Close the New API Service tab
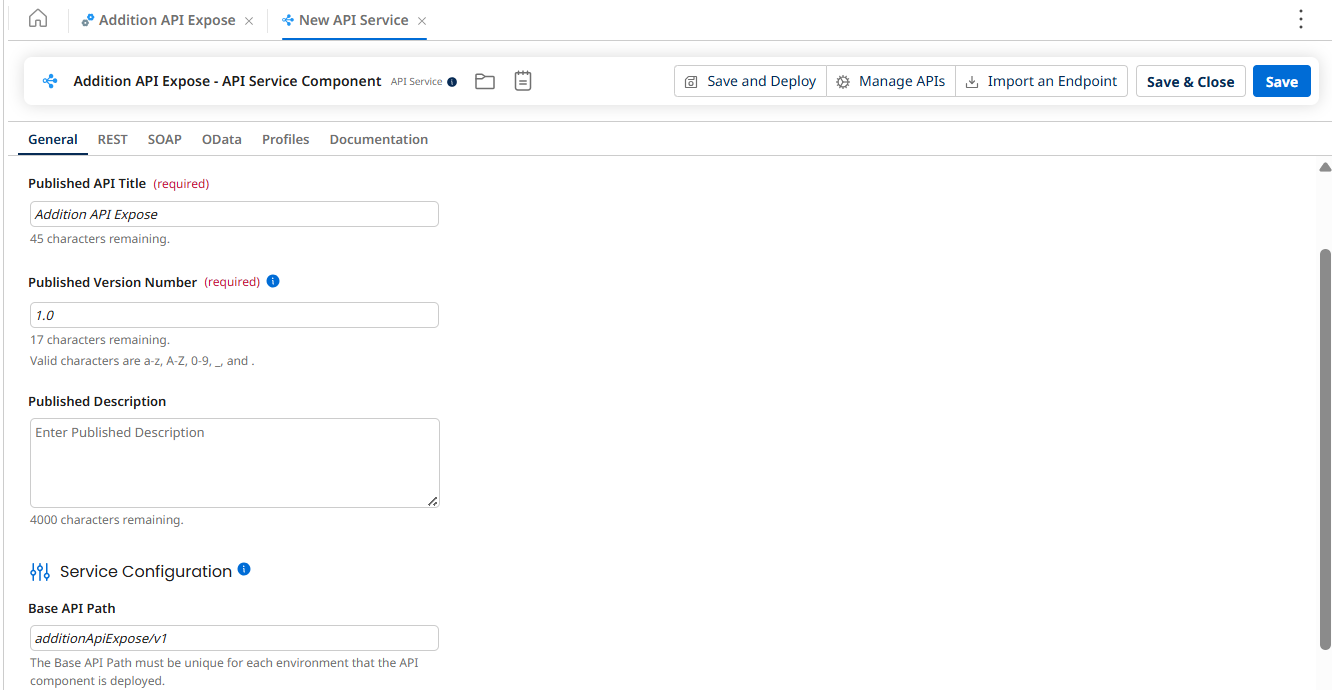 click(x=422, y=21)
